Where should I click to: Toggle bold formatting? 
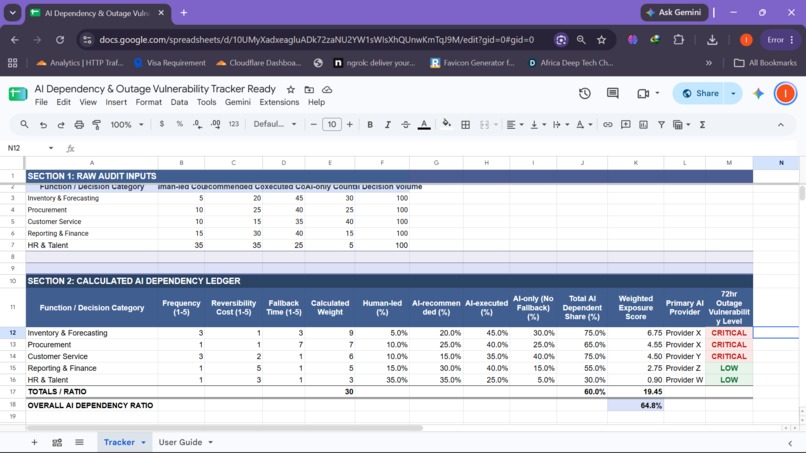(x=370, y=124)
